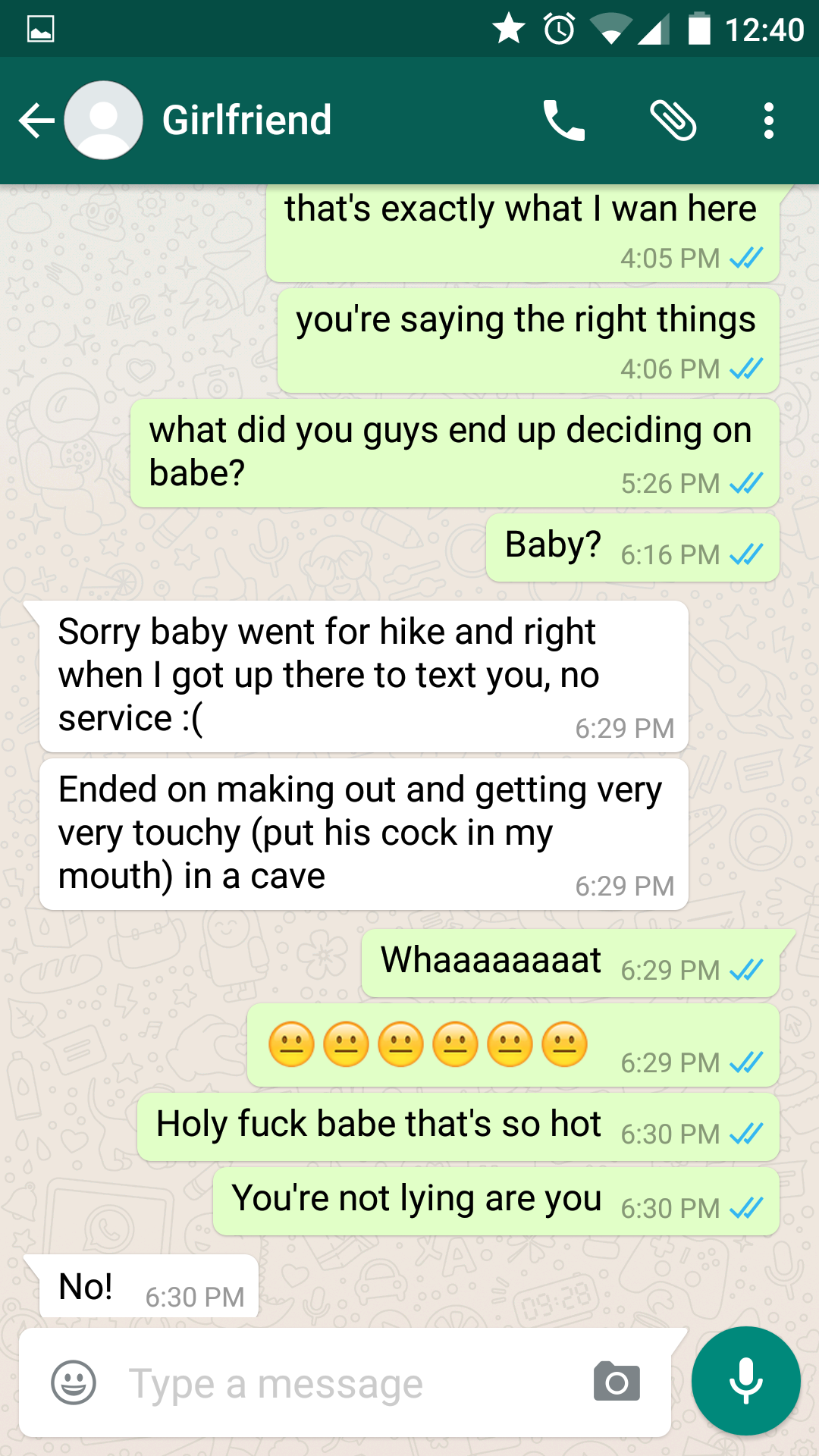This screenshot has height=1456, width=819.
Task: Tap the green microphone voice message button
Action: pyautogui.click(x=746, y=1381)
